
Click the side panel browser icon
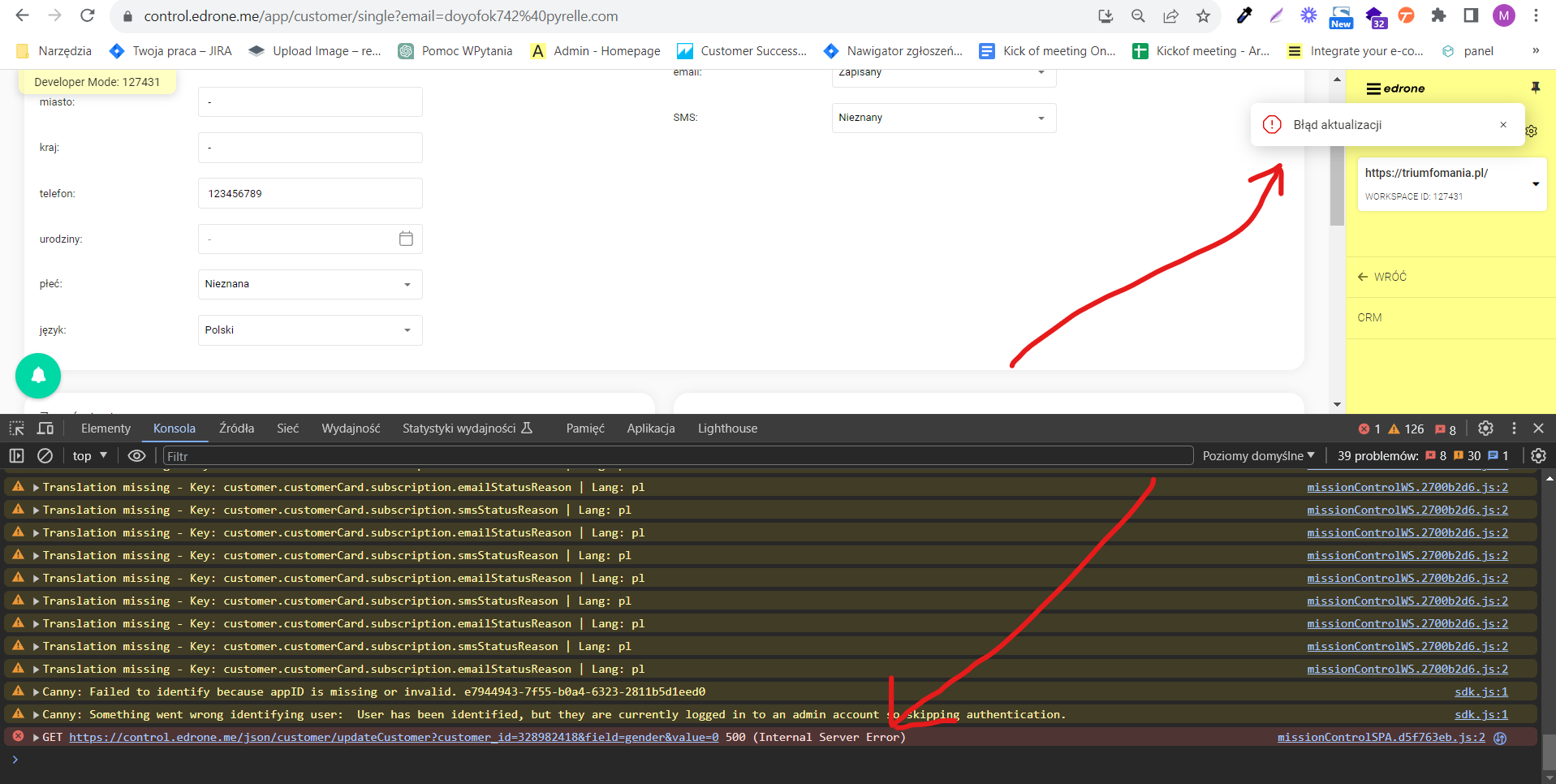pyautogui.click(x=1471, y=15)
